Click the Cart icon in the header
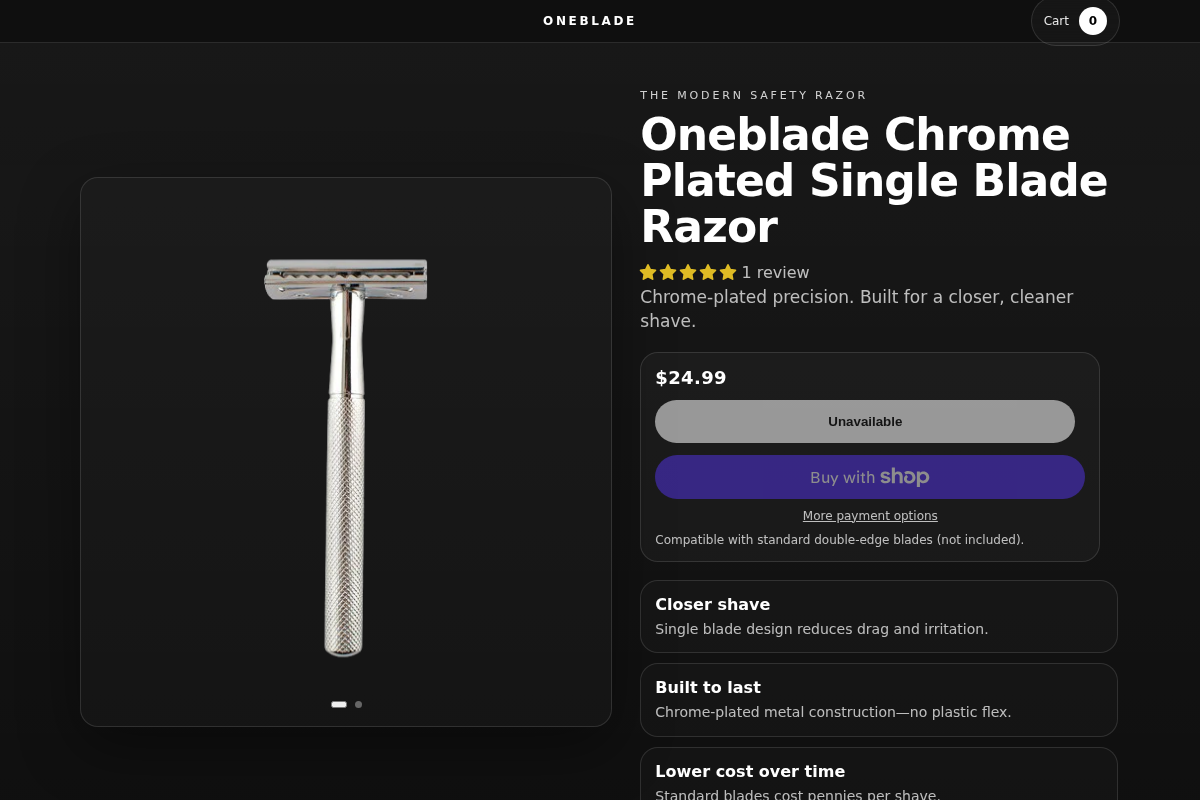Viewport: 1200px width, 800px height. 1056,20
